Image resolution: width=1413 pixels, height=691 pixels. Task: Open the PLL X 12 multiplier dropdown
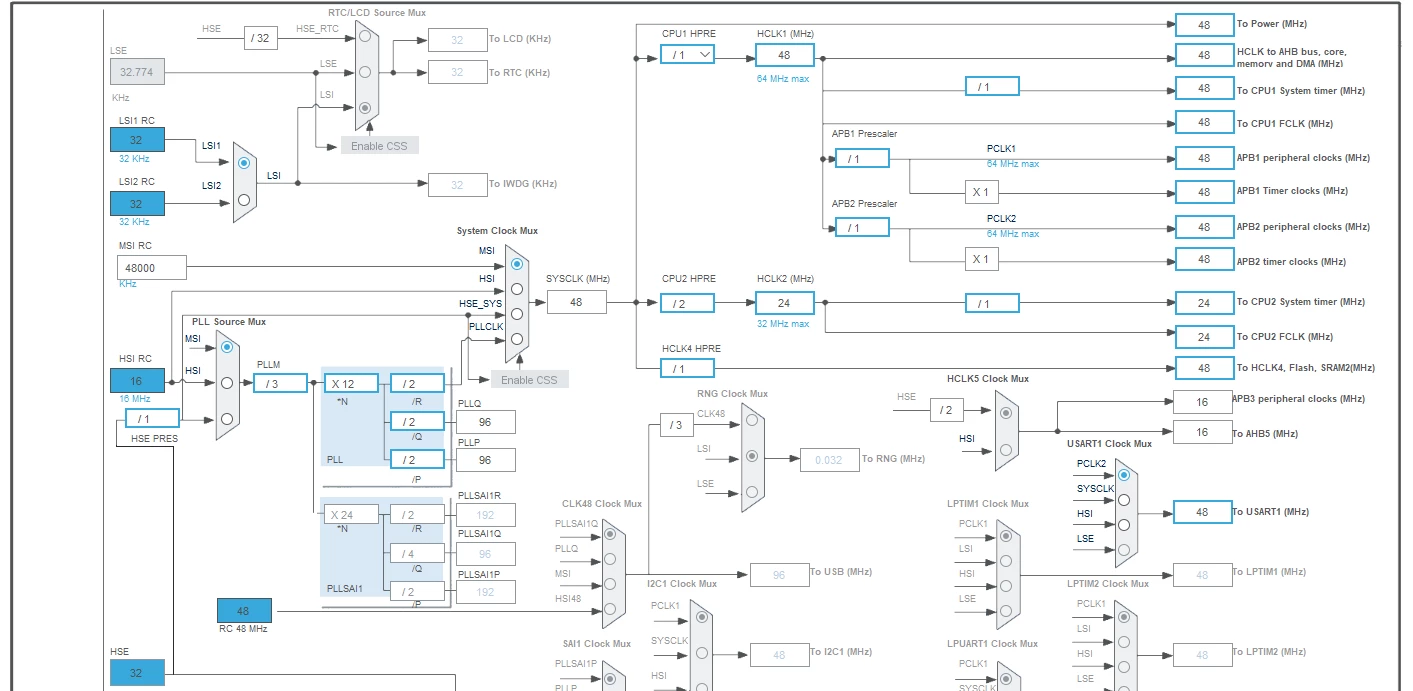(350, 383)
